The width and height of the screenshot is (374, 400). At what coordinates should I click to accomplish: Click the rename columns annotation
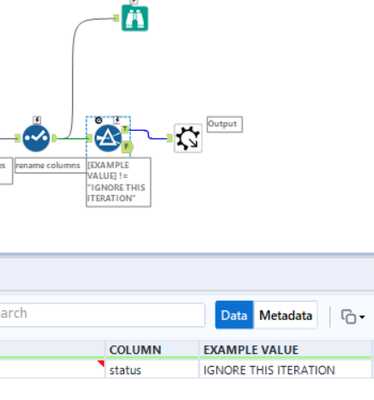pyautogui.click(x=51, y=165)
